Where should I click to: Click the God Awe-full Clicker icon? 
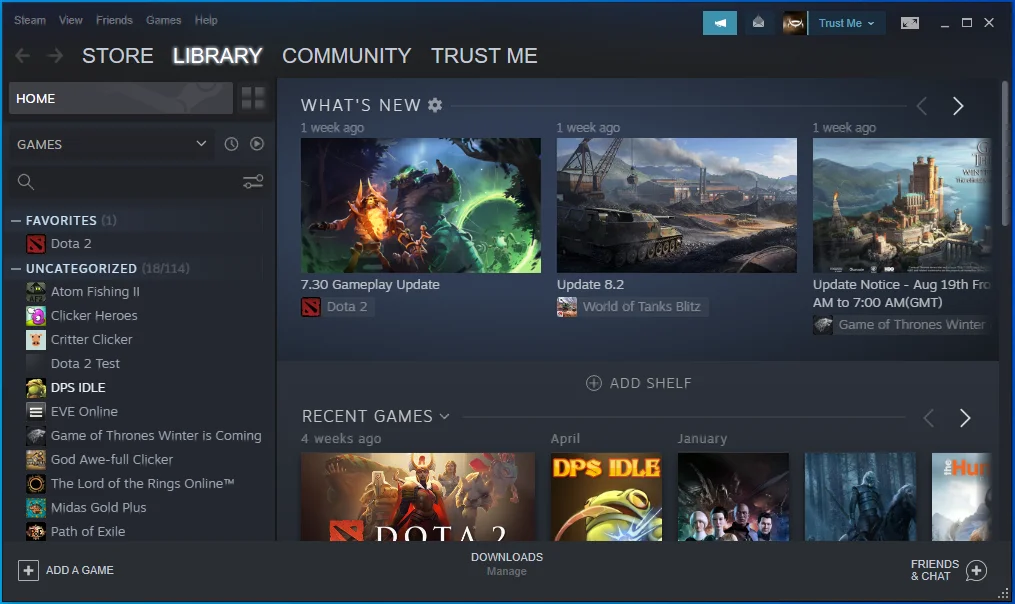pyautogui.click(x=36, y=459)
